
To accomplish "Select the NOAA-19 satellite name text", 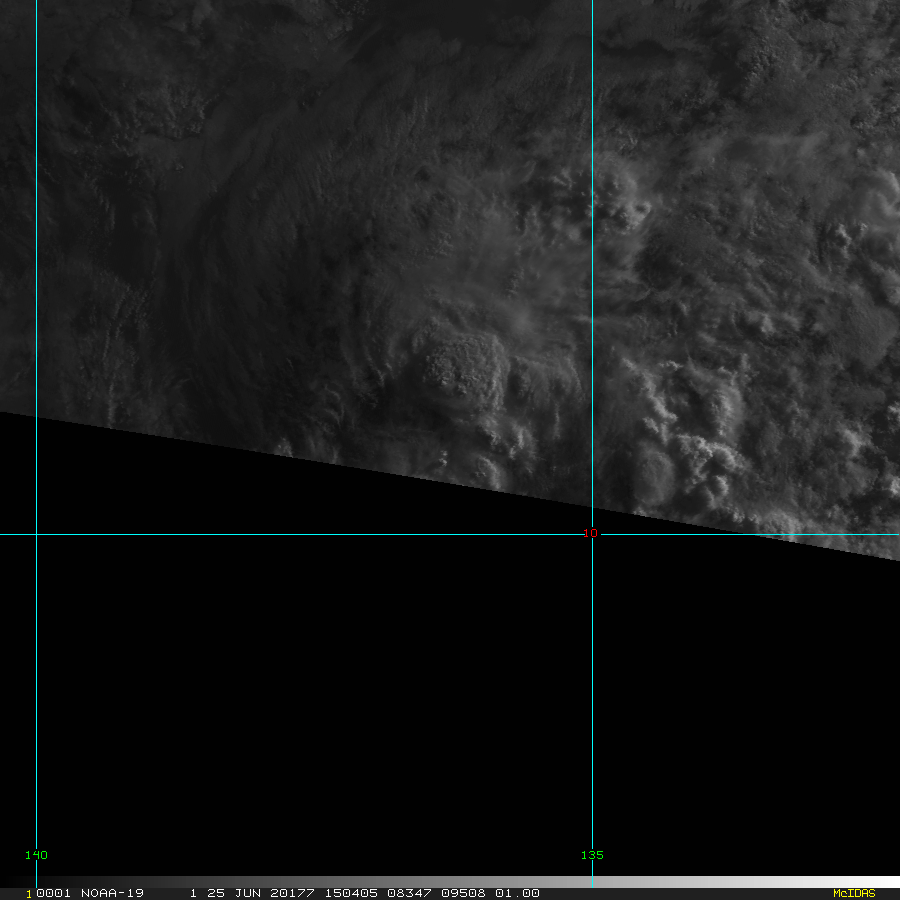I will 113,893.
